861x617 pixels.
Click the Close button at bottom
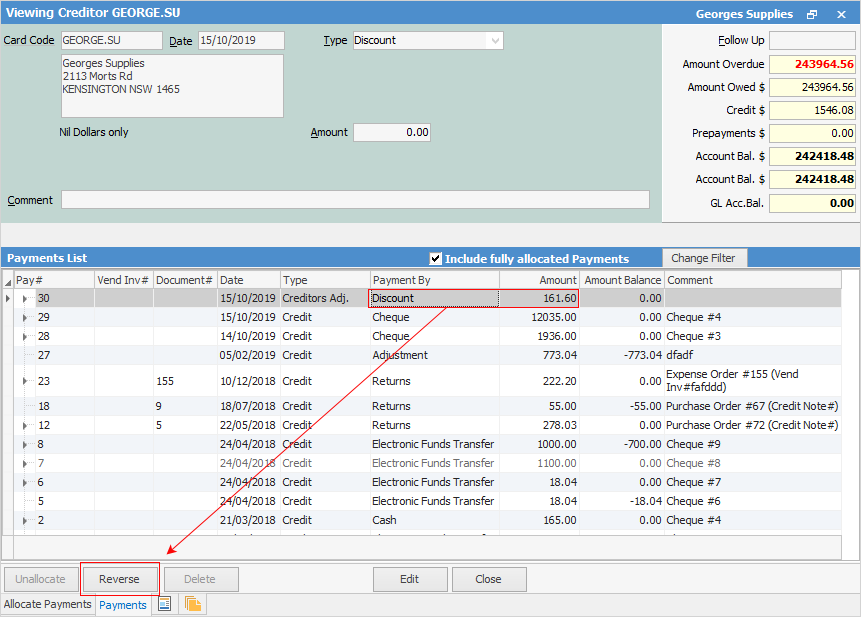[x=489, y=579]
